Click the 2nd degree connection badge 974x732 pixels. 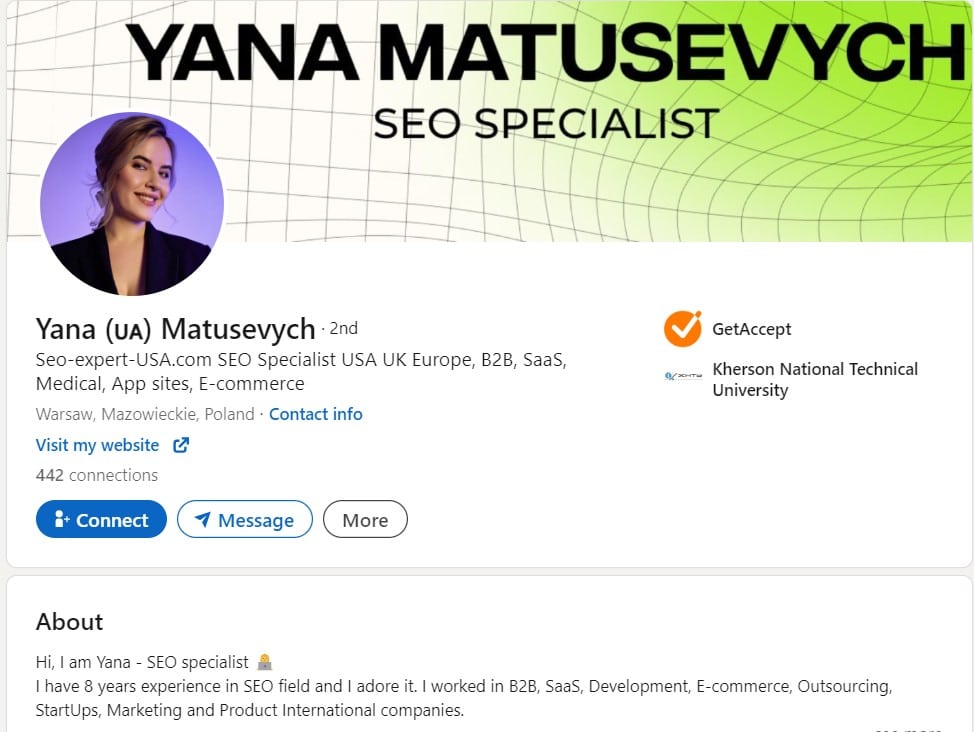click(343, 328)
